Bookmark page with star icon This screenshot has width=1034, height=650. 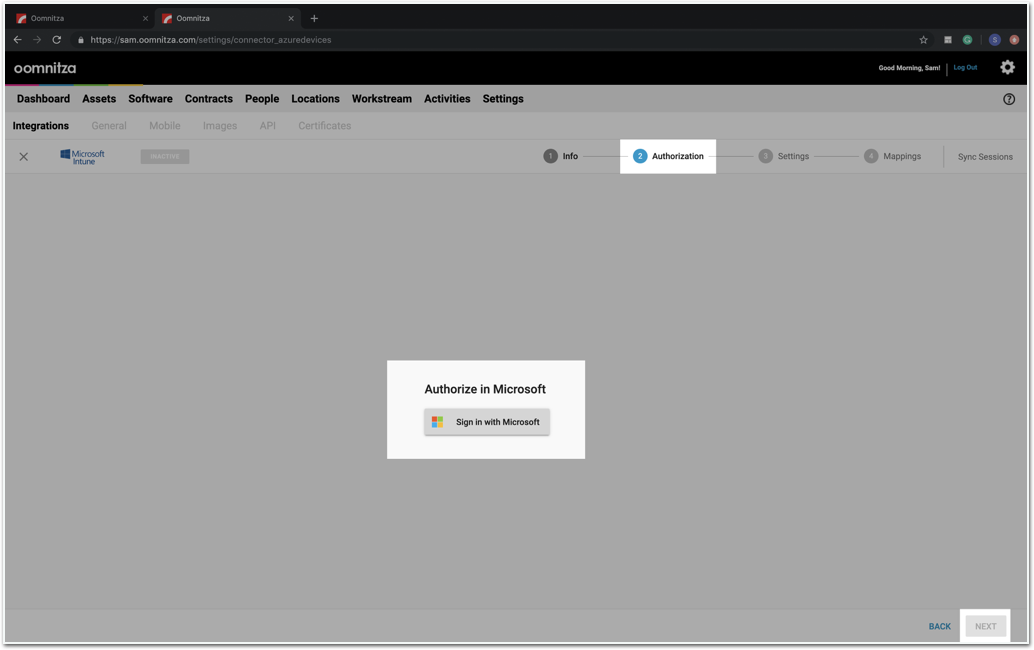[x=923, y=40]
